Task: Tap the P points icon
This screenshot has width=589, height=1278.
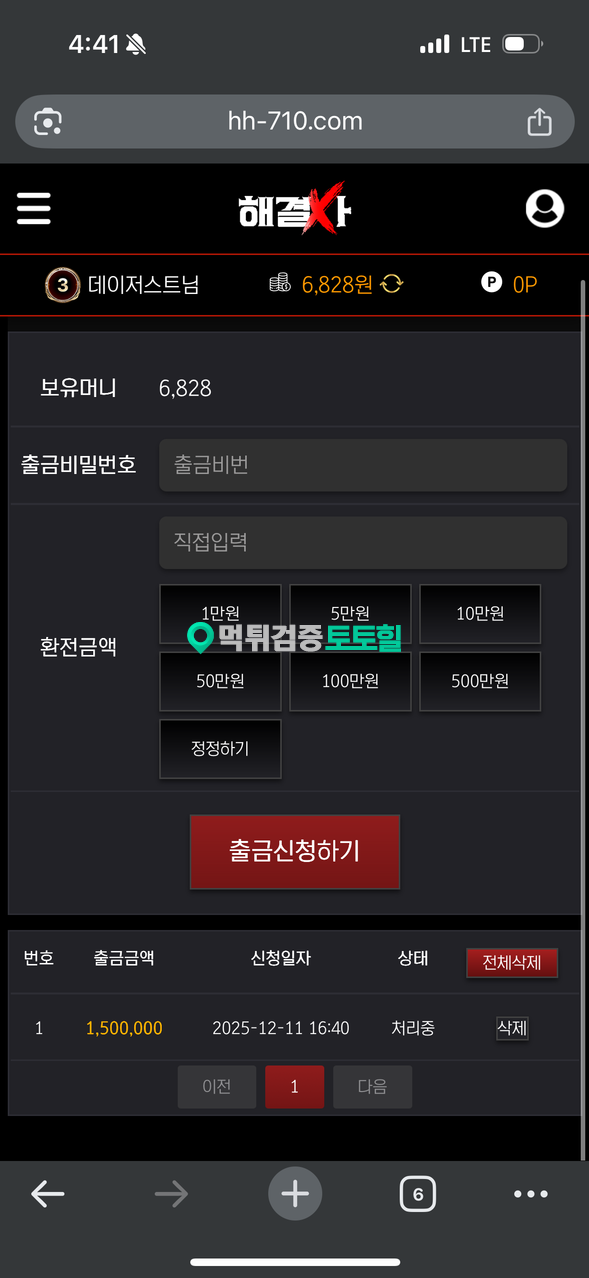Action: pos(491,284)
